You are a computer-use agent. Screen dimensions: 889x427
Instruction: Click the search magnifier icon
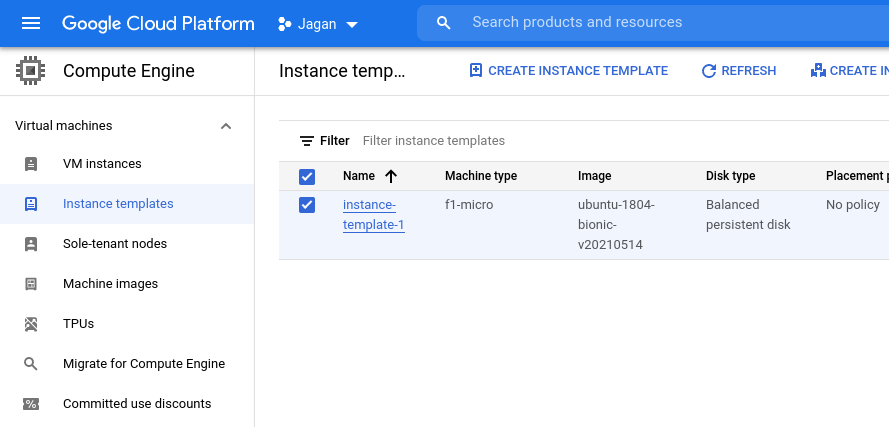444,23
